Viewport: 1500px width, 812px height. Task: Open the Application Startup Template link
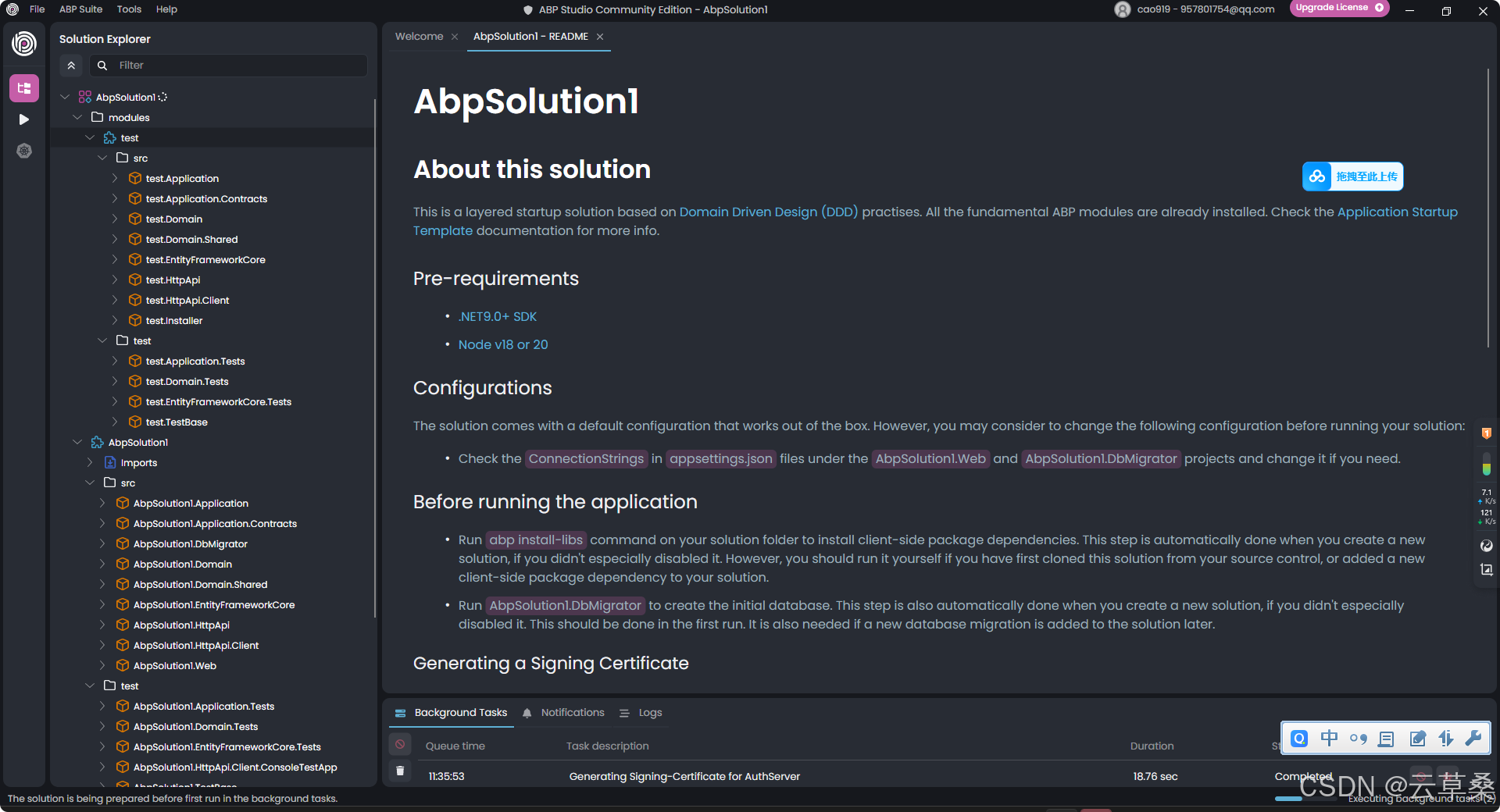click(x=1398, y=212)
